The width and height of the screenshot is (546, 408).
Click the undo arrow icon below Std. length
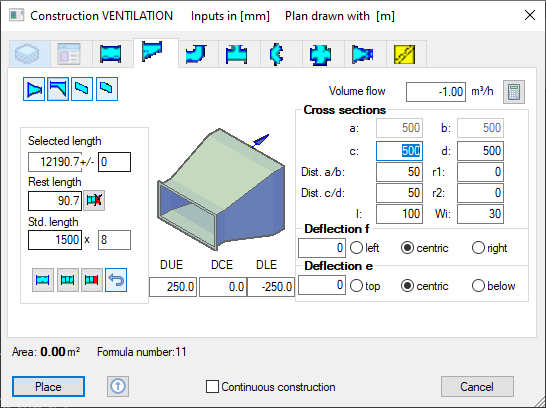coord(116,280)
